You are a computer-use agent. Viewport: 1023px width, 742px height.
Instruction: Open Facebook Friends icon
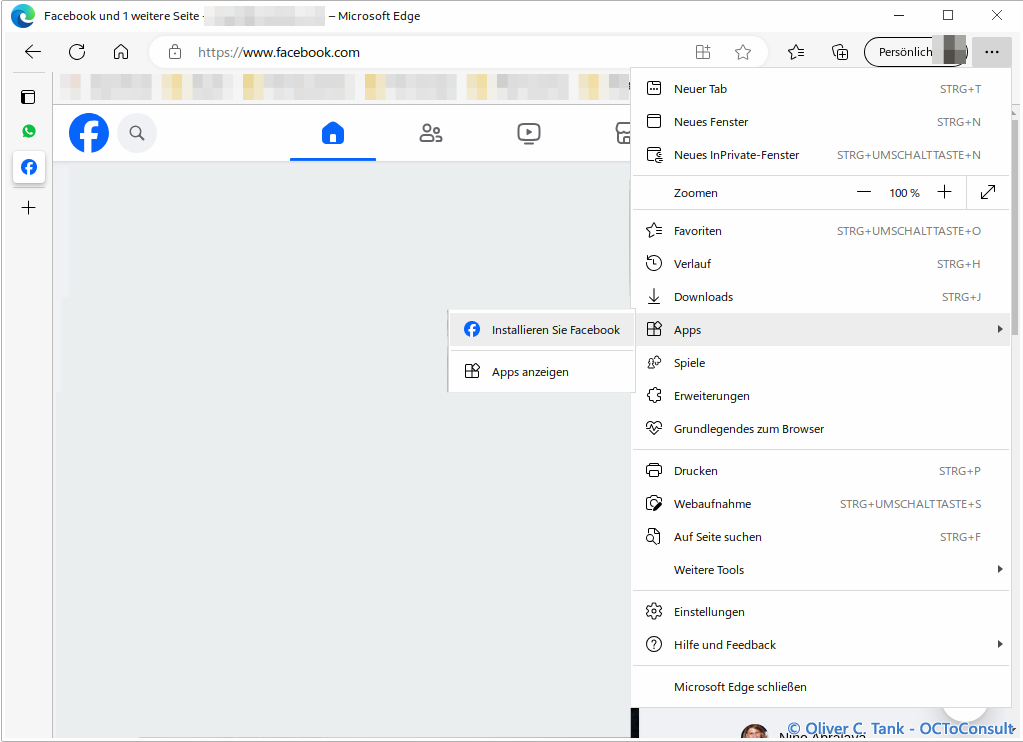point(431,133)
